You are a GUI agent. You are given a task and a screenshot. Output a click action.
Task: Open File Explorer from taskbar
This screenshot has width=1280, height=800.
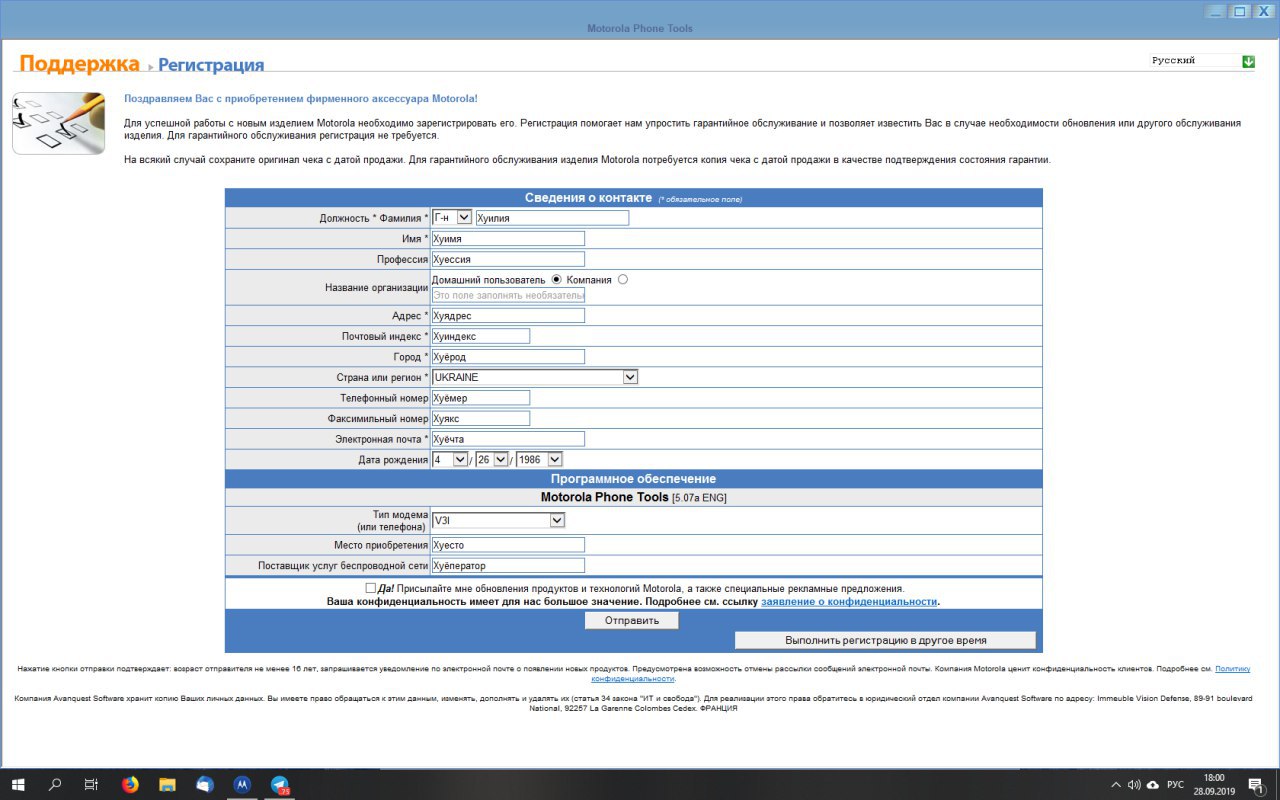tap(167, 785)
